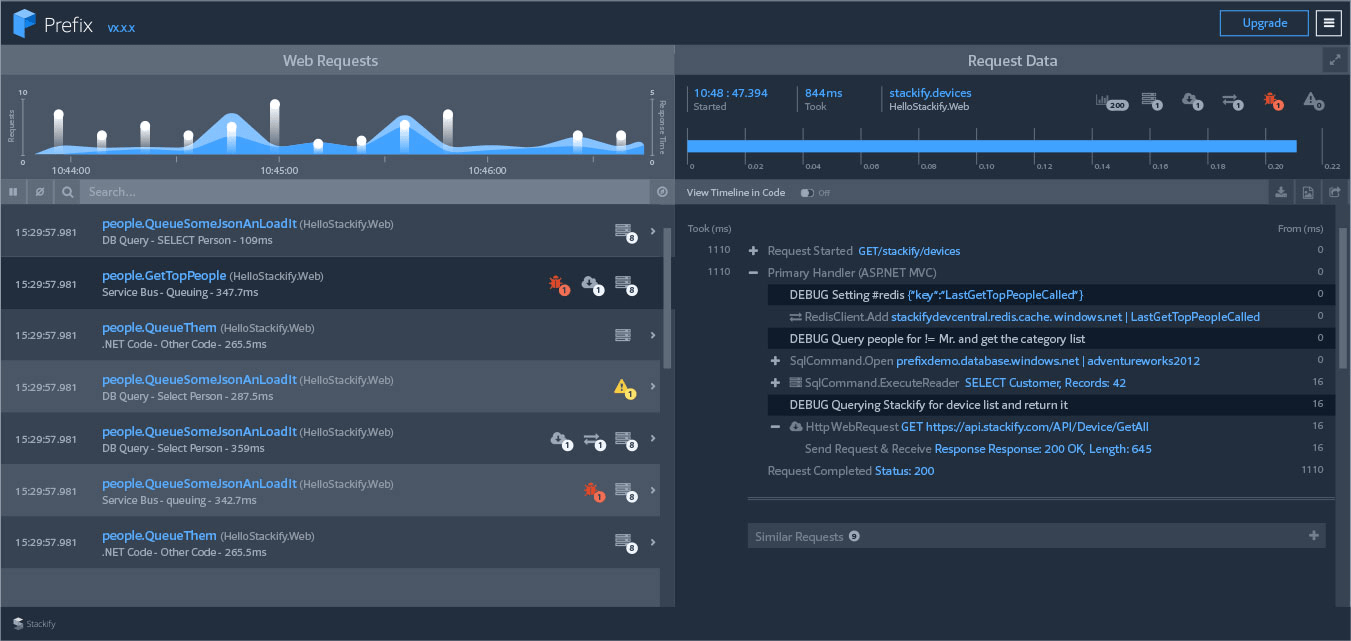Click the arrows cache icon in the request summary
The height and width of the screenshot is (641, 1351).
click(x=1231, y=101)
